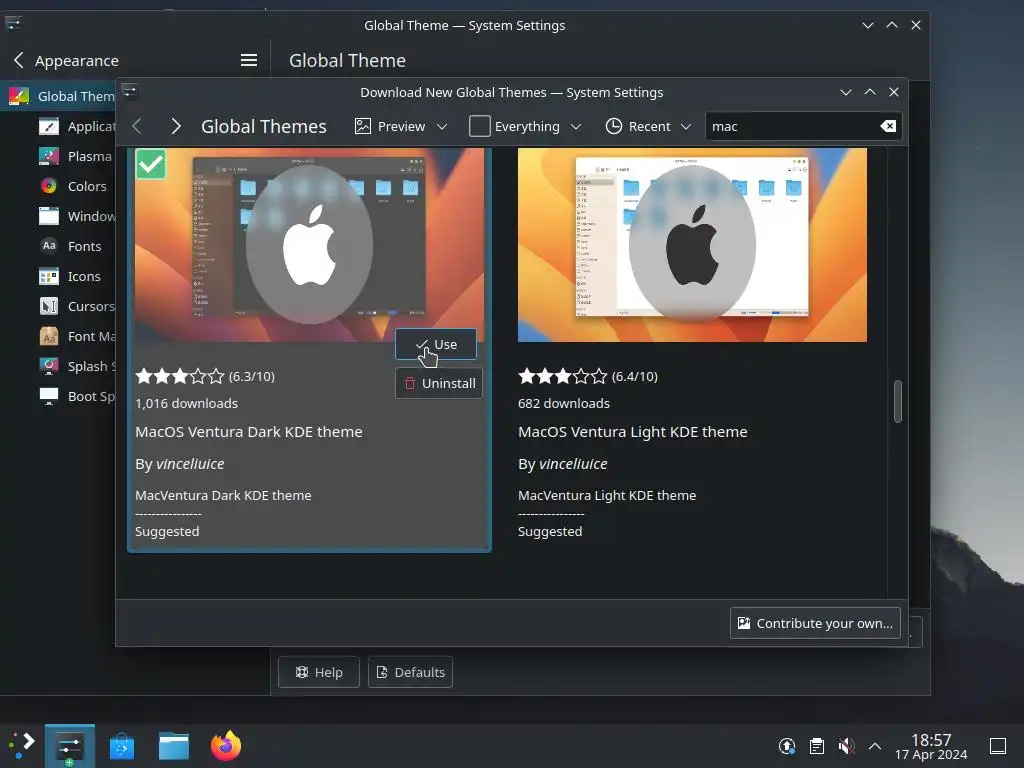Click the MacOS Ventura Light KDE theme title
Viewport: 1024px width, 768px height.
[632, 432]
